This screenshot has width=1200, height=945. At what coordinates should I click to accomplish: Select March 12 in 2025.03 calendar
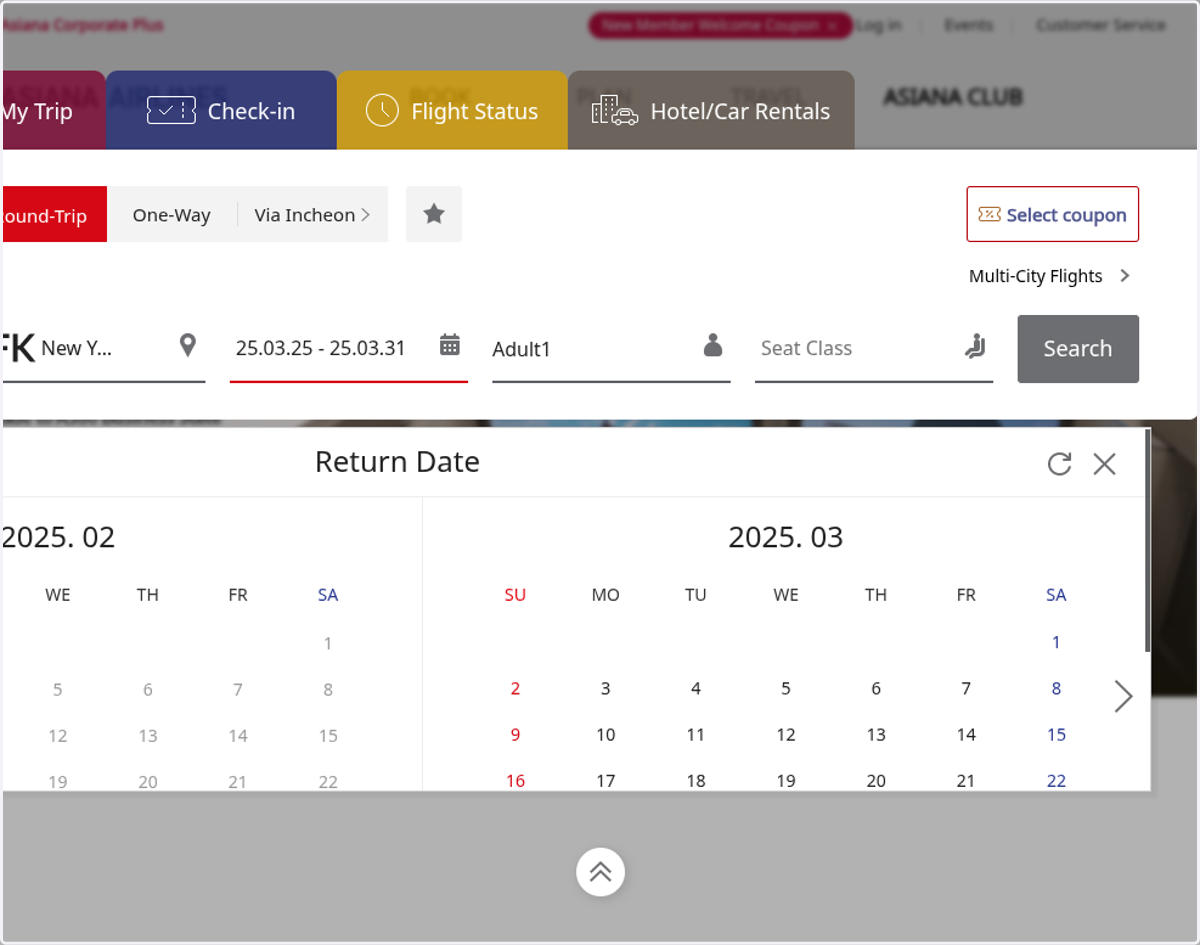tap(786, 734)
